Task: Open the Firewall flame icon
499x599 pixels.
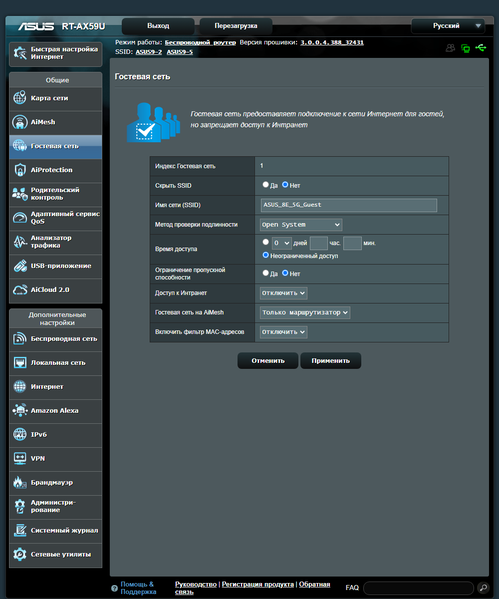Action: (x=19, y=482)
